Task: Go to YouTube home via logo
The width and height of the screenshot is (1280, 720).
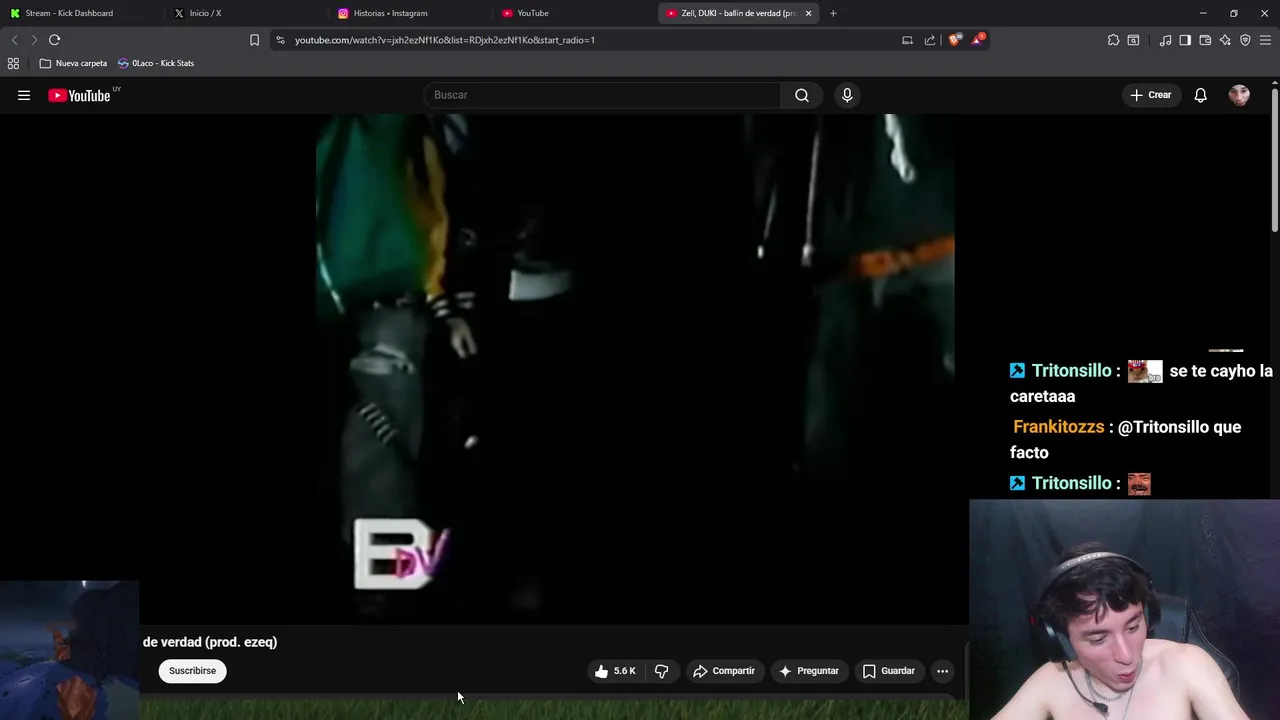Action: [79, 95]
